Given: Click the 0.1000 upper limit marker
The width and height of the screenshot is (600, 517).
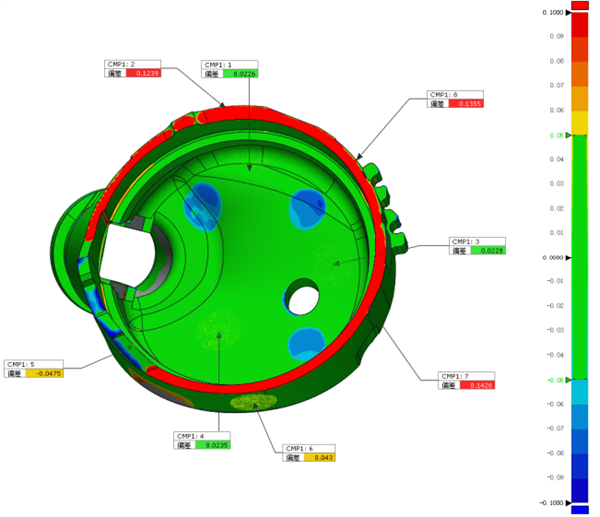Looking at the screenshot, I should click(x=568, y=13).
